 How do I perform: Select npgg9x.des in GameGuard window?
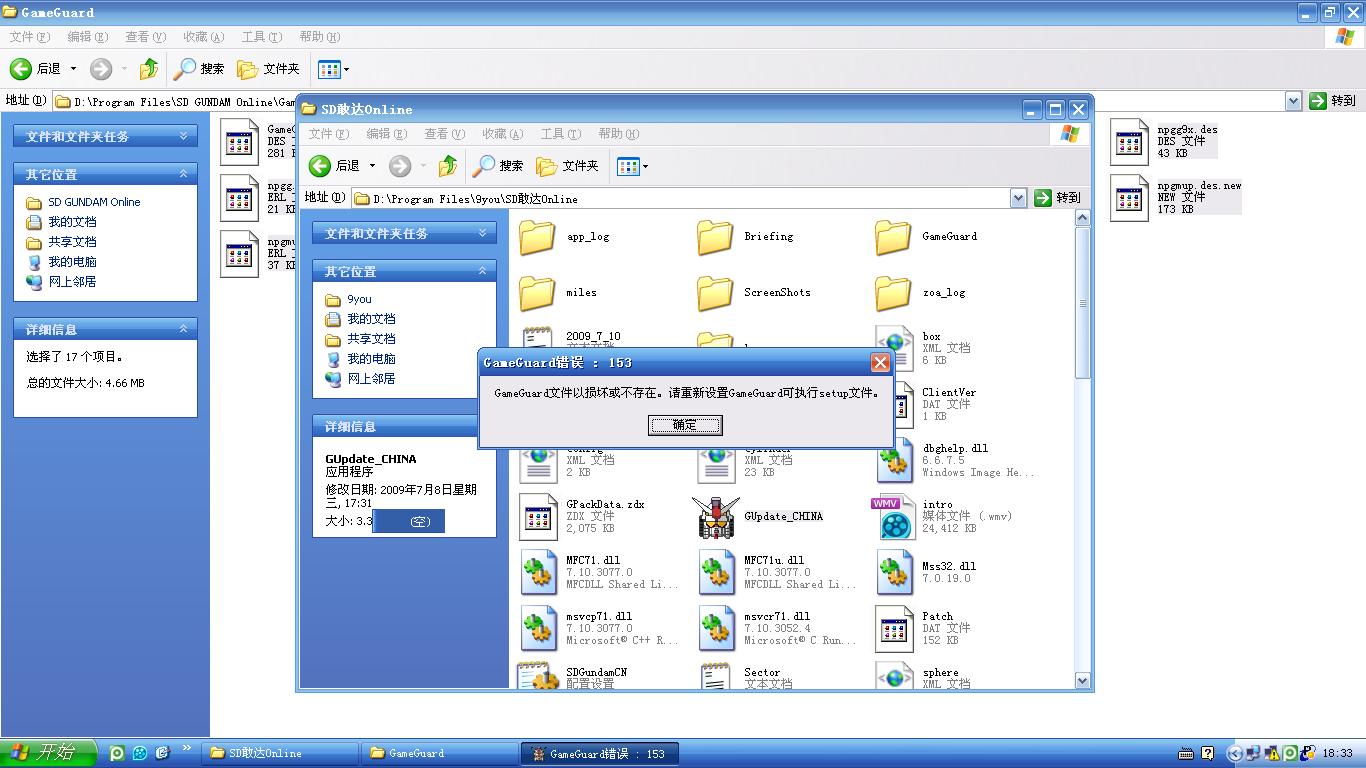coord(1130,142)
